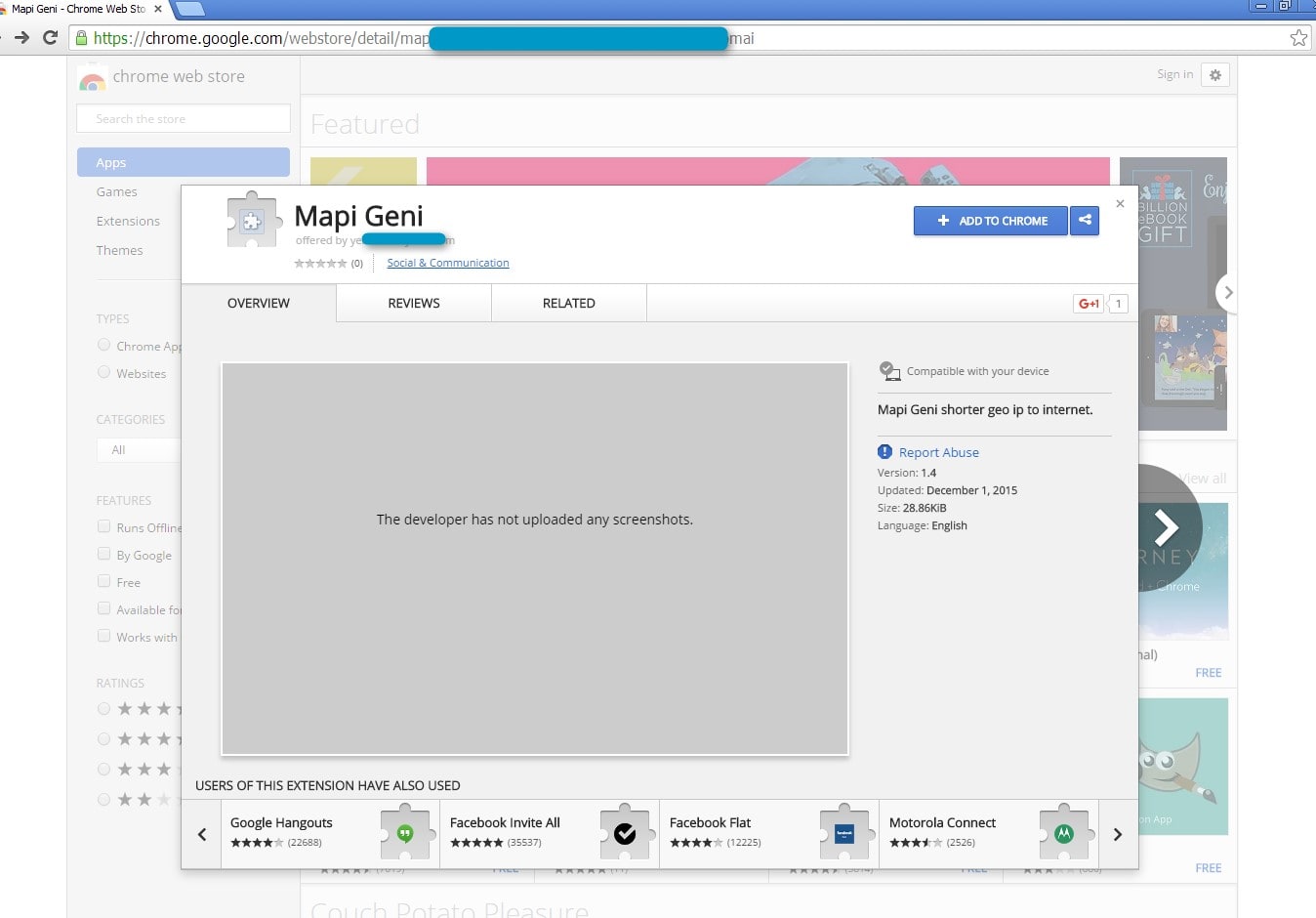This screenshot has height=918, width=1316.
Task: Click the chrome web store logo
Action: pyautogui.click(x=93, y=78)
